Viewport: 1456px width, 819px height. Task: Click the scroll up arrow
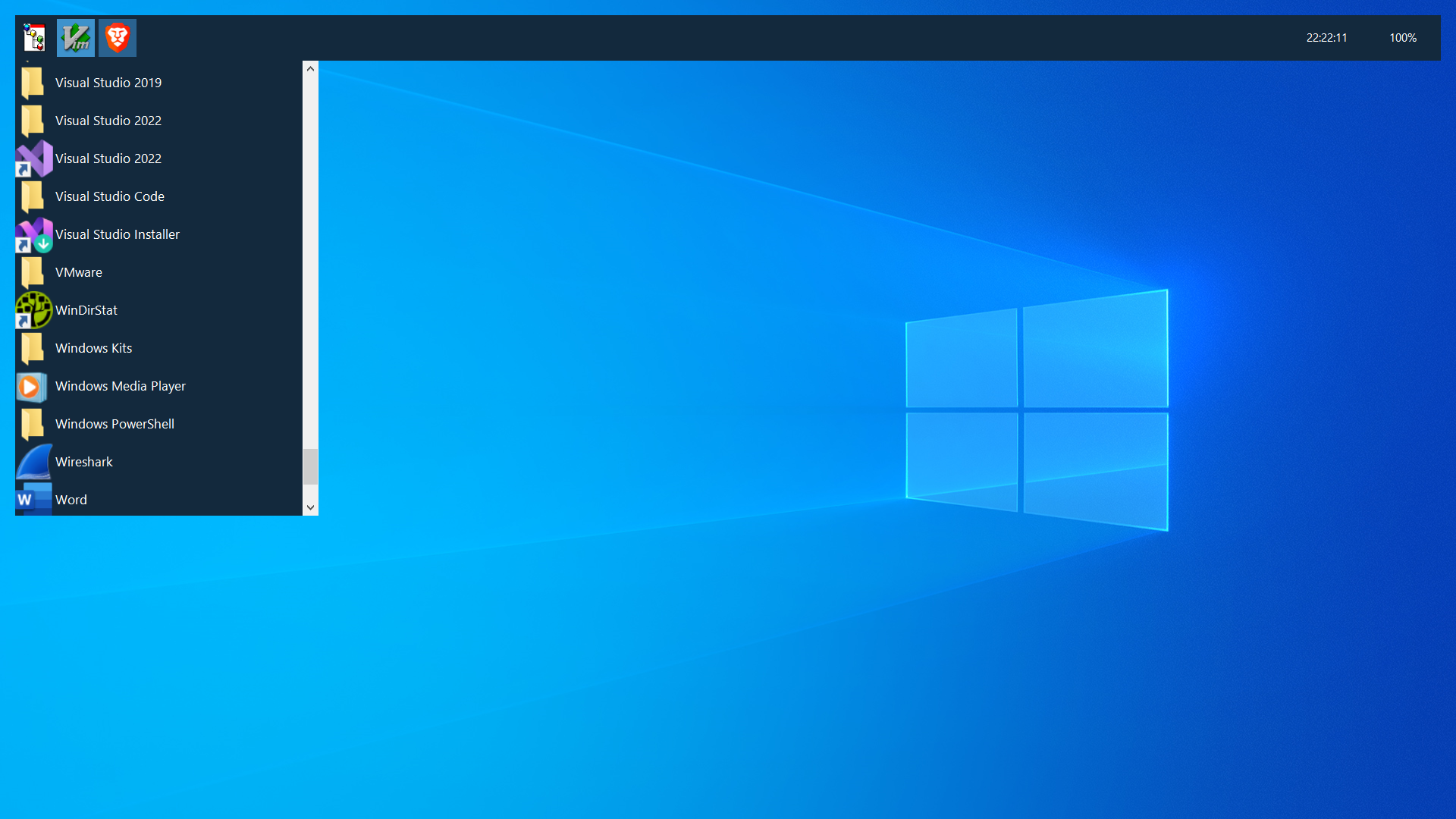pos(310,68)
